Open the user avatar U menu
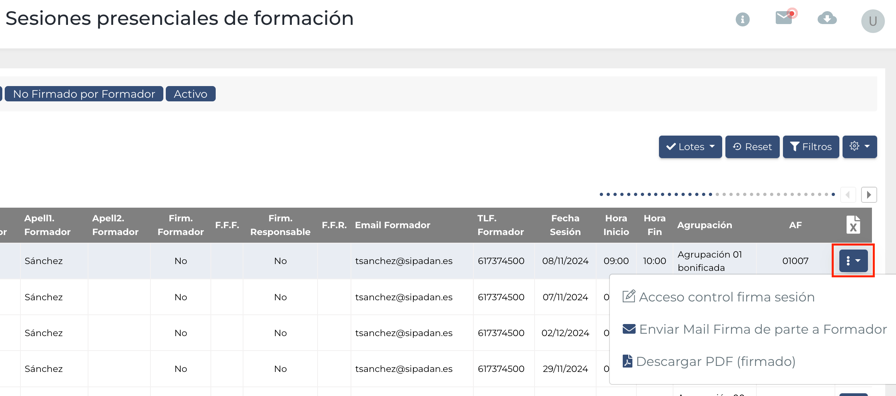The width and height of the screenshot is (896, 396). [x=873, y=22]
